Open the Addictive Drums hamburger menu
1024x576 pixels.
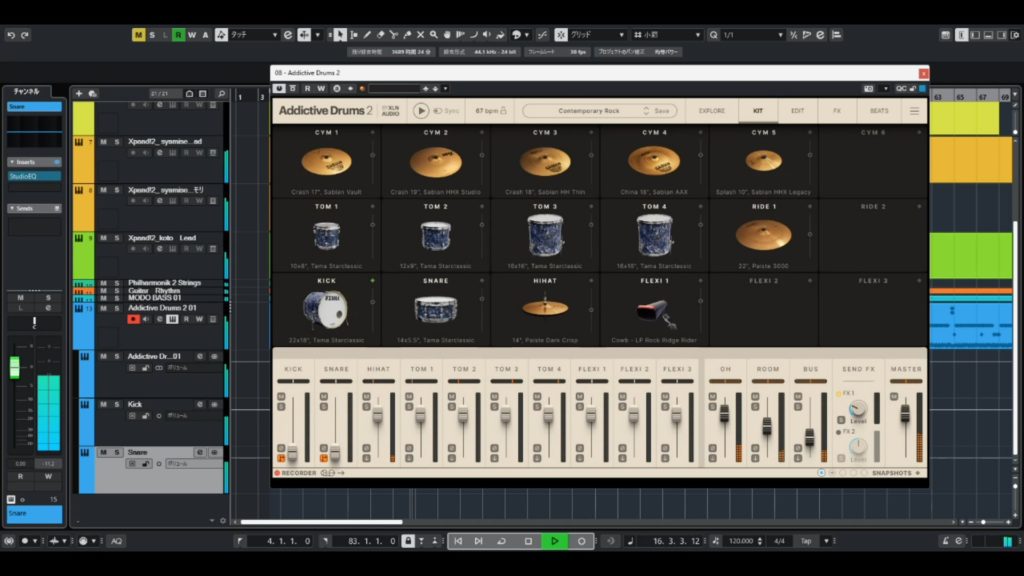coord(913,111)
